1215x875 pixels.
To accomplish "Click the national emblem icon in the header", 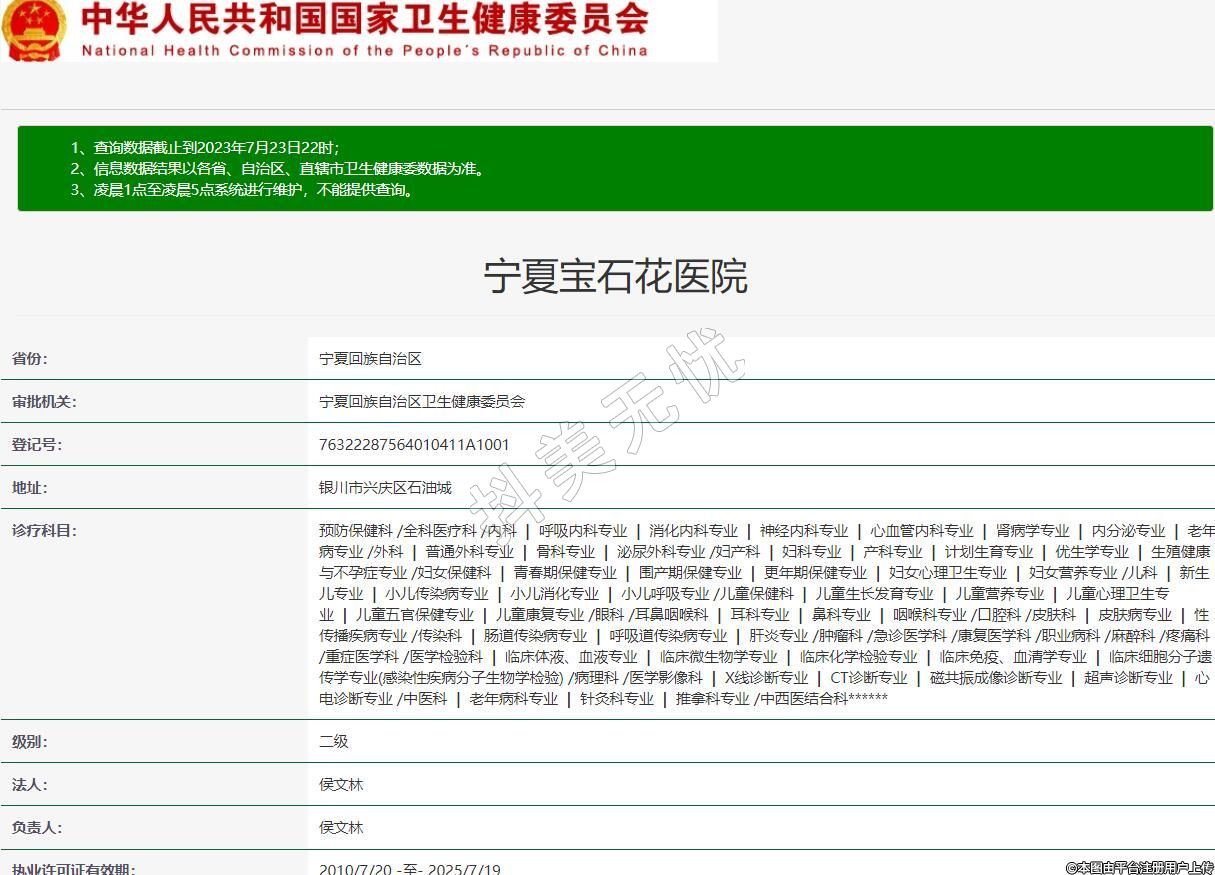I will [x=33, y=29].
